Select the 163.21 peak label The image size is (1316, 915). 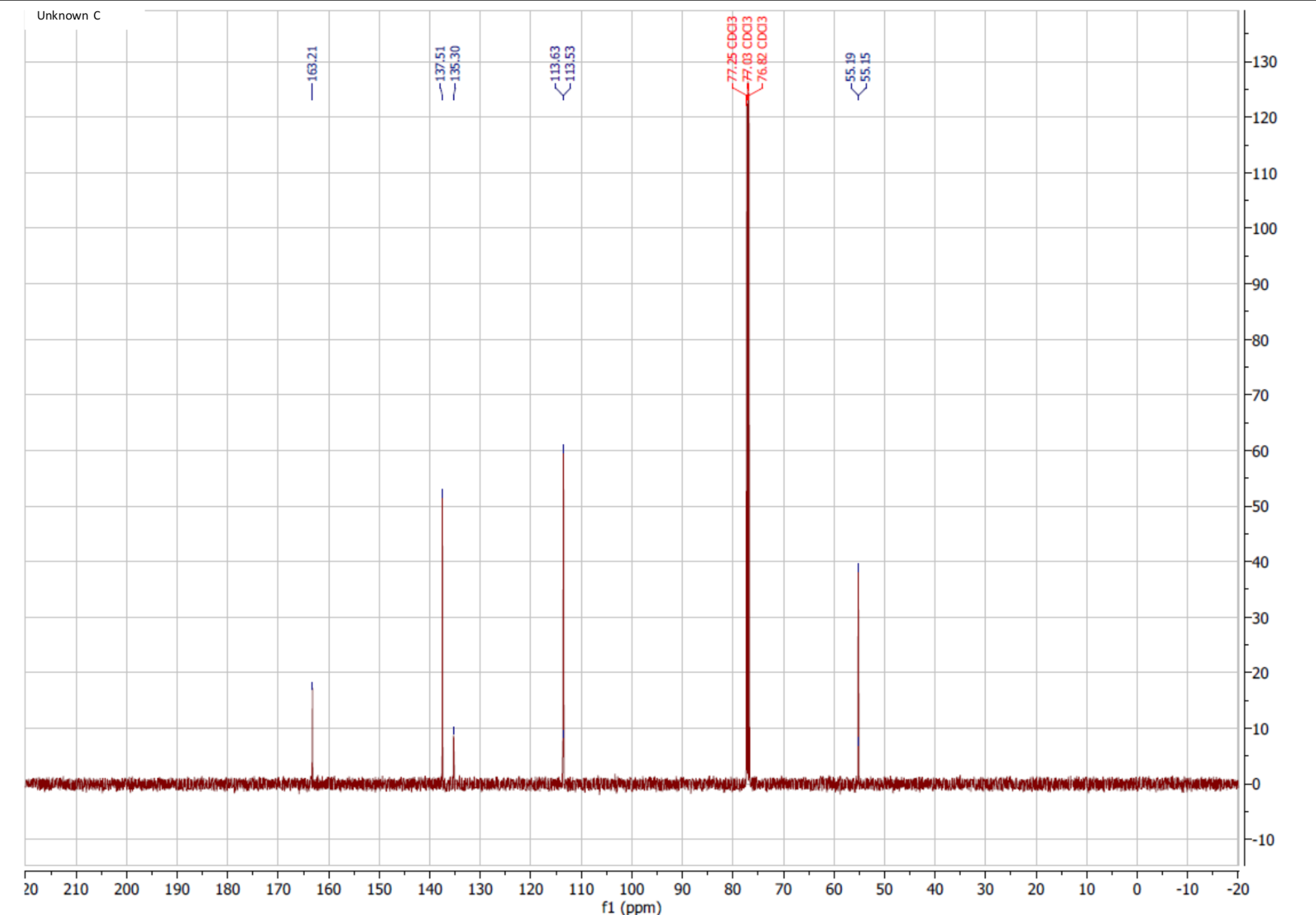312,63
